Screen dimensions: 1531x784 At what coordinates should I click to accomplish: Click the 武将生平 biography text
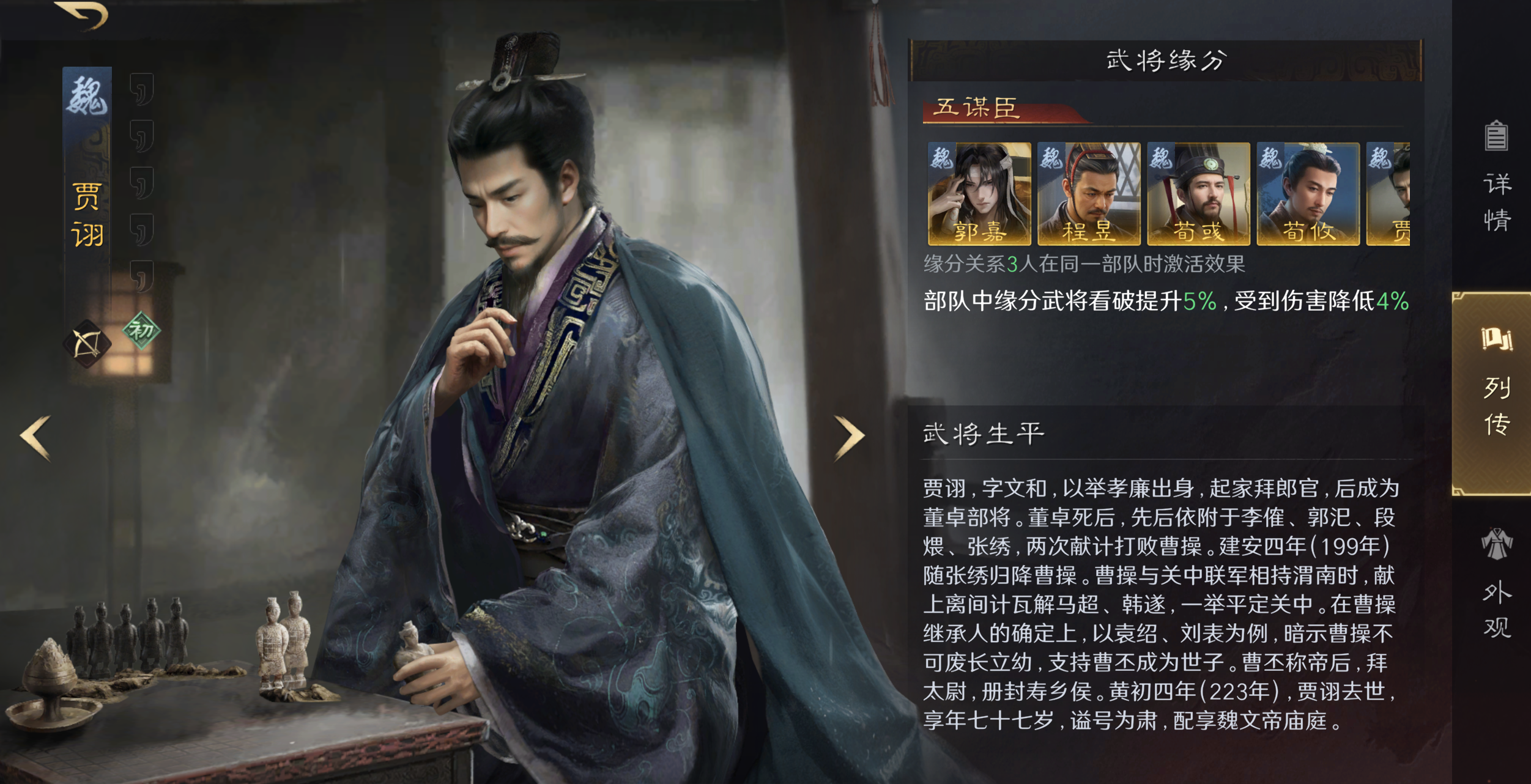pos(1161,604)
